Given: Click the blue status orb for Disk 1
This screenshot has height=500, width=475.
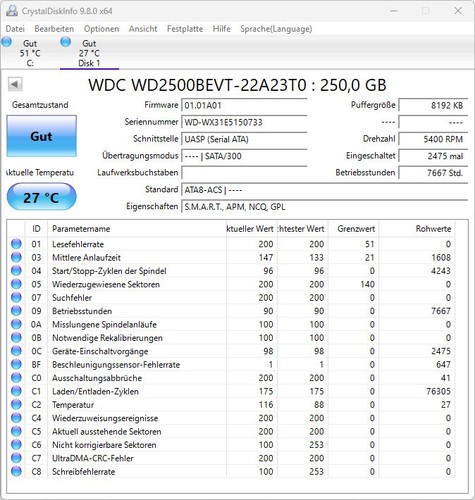Looking at the screenshot, I should point(66,42).
